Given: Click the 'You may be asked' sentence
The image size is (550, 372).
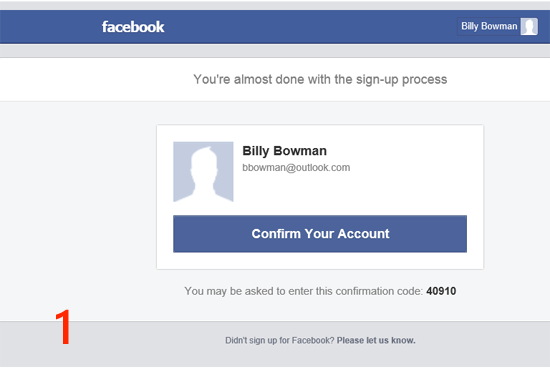Looking at the screenshot, I should [x=320, y=291].
